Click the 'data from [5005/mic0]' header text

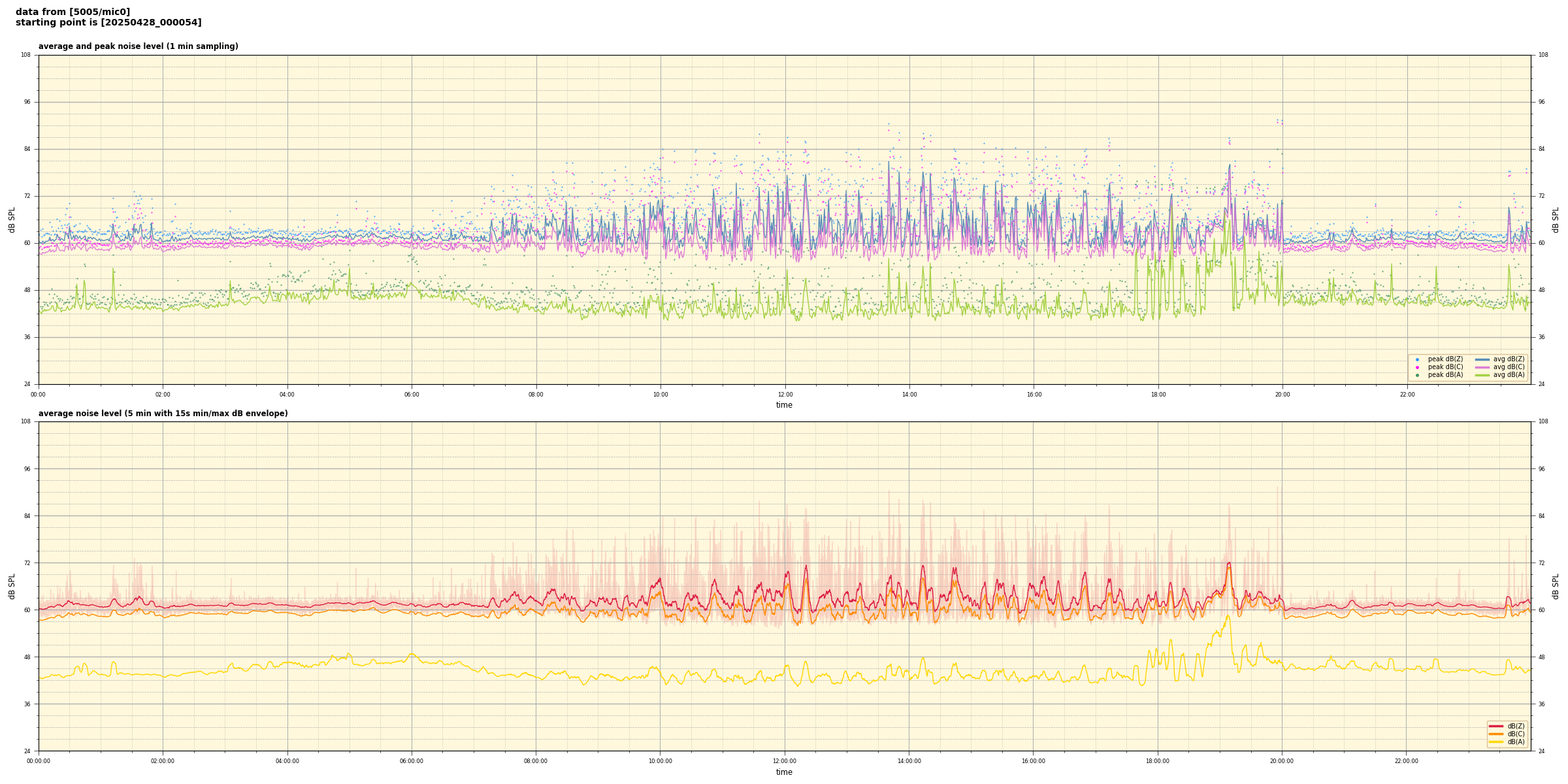pyautogui.click(x=73, y=12)
